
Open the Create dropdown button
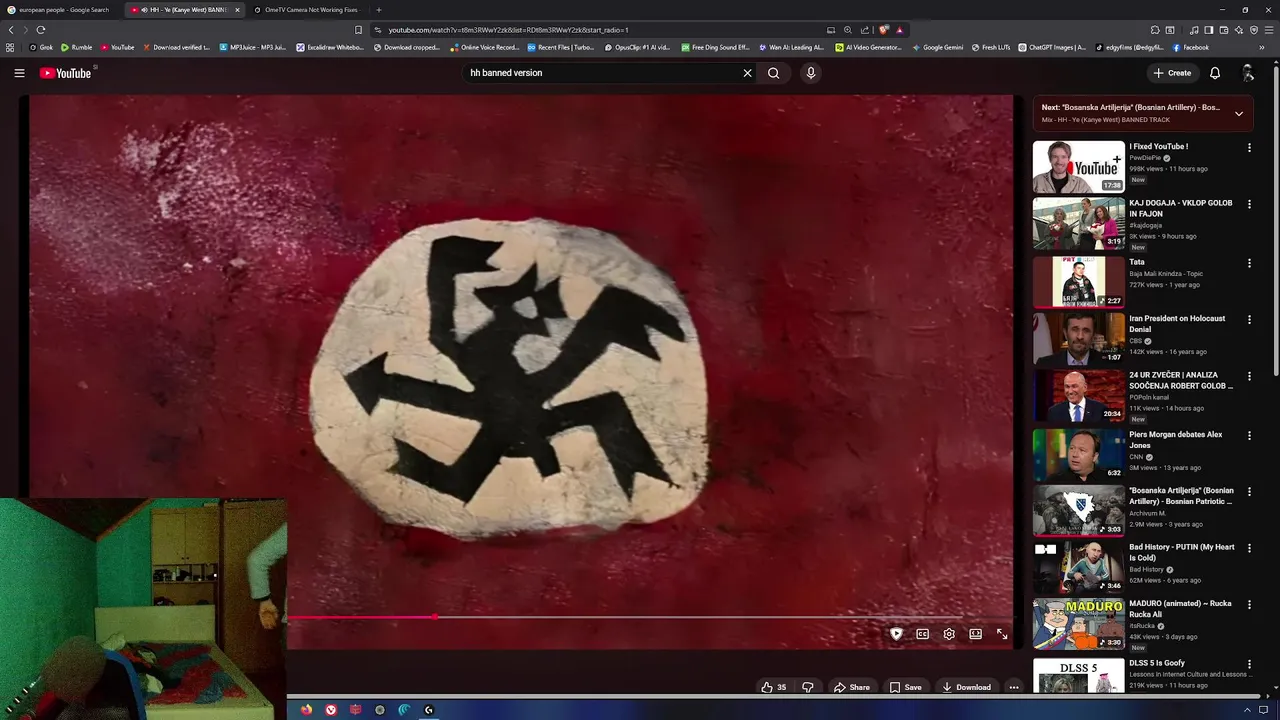[x=1172, y=73]
